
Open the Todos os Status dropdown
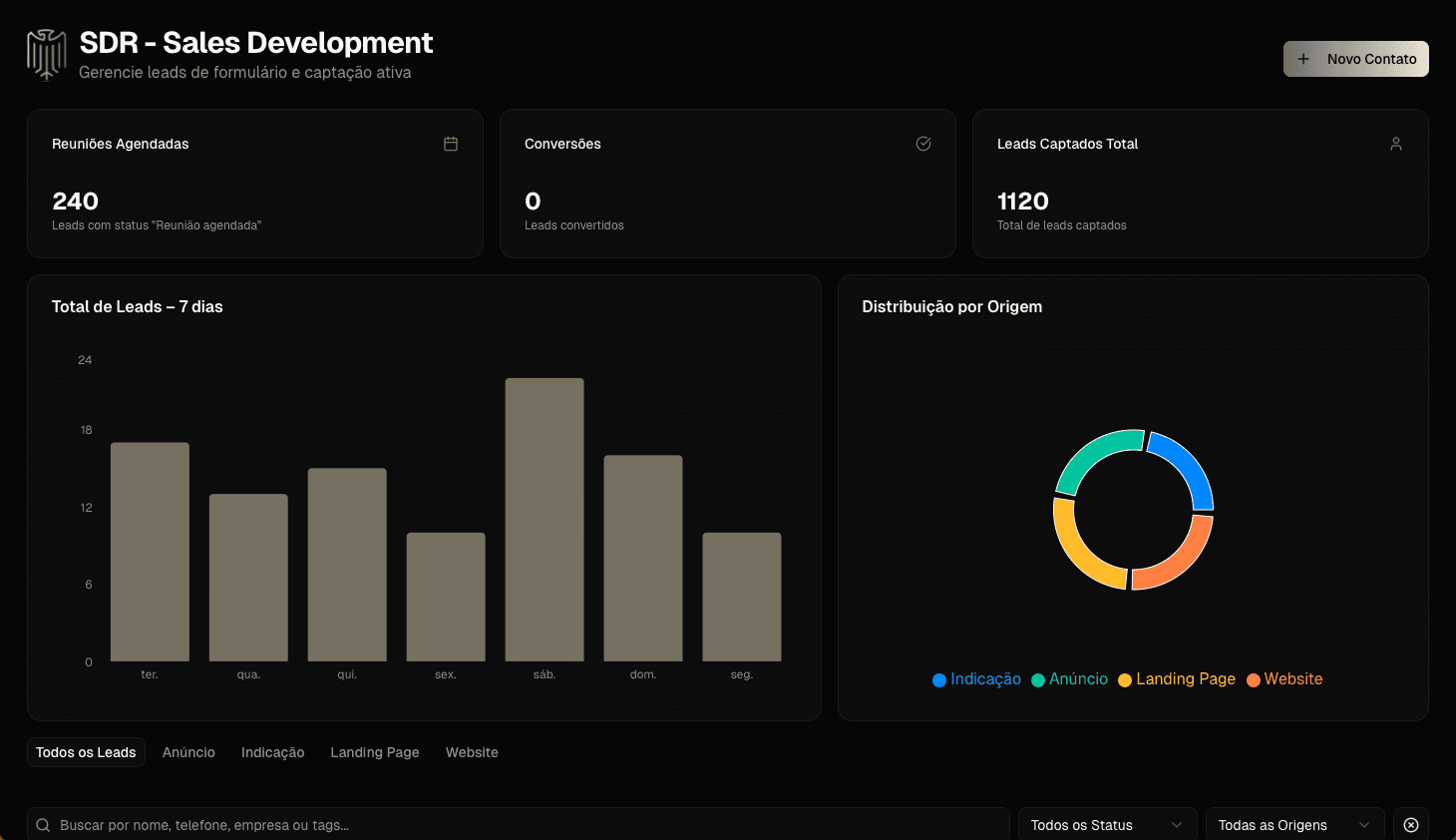pos(1106,825)
